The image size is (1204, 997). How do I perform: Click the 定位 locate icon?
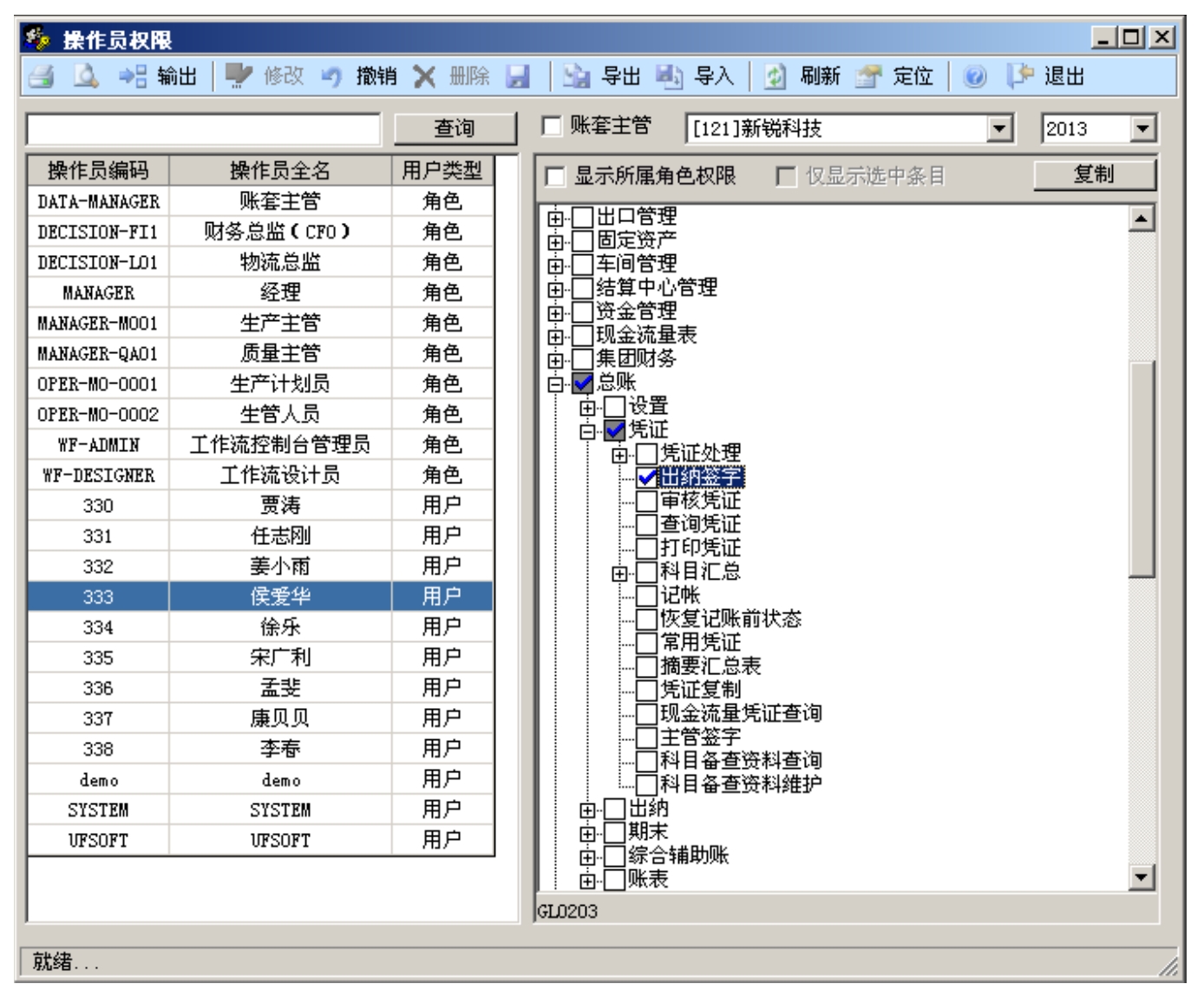[867, 77]
